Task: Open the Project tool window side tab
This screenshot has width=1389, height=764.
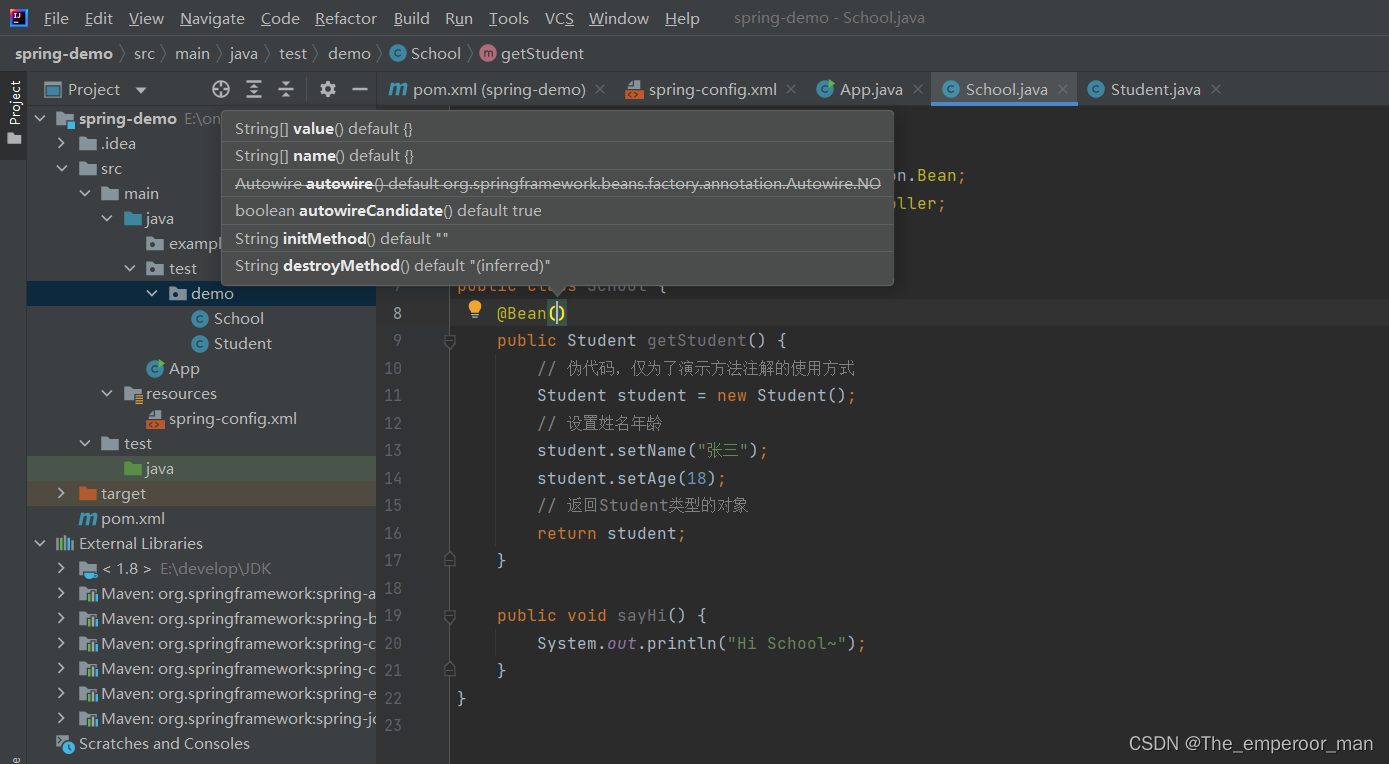Action: pos(14,112)
